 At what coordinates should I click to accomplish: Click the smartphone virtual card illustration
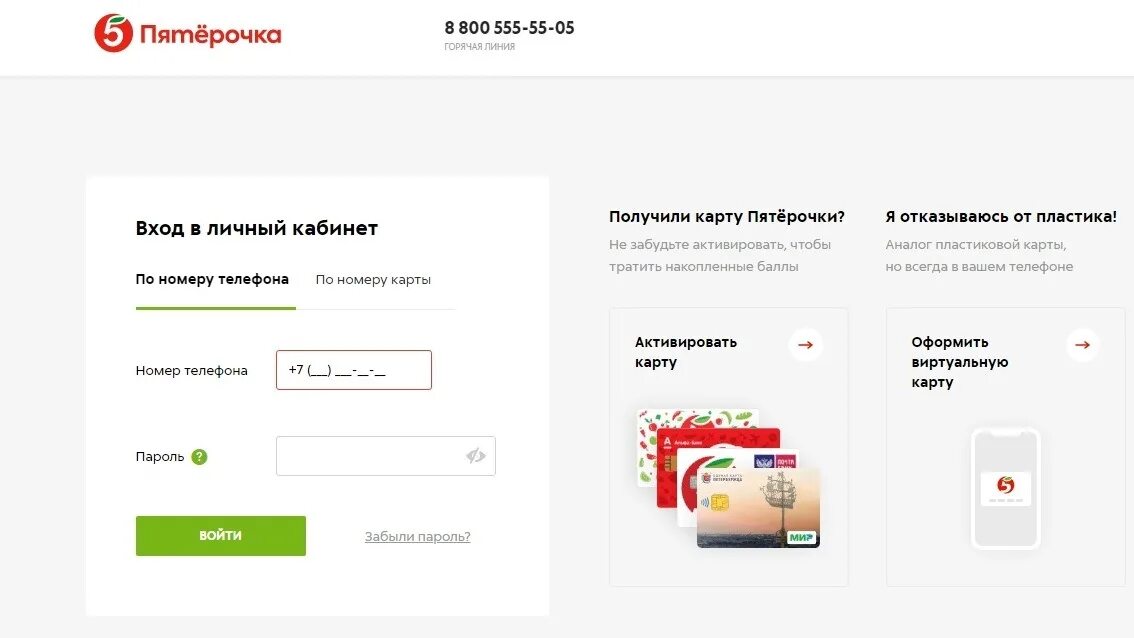coord(1005,488)
